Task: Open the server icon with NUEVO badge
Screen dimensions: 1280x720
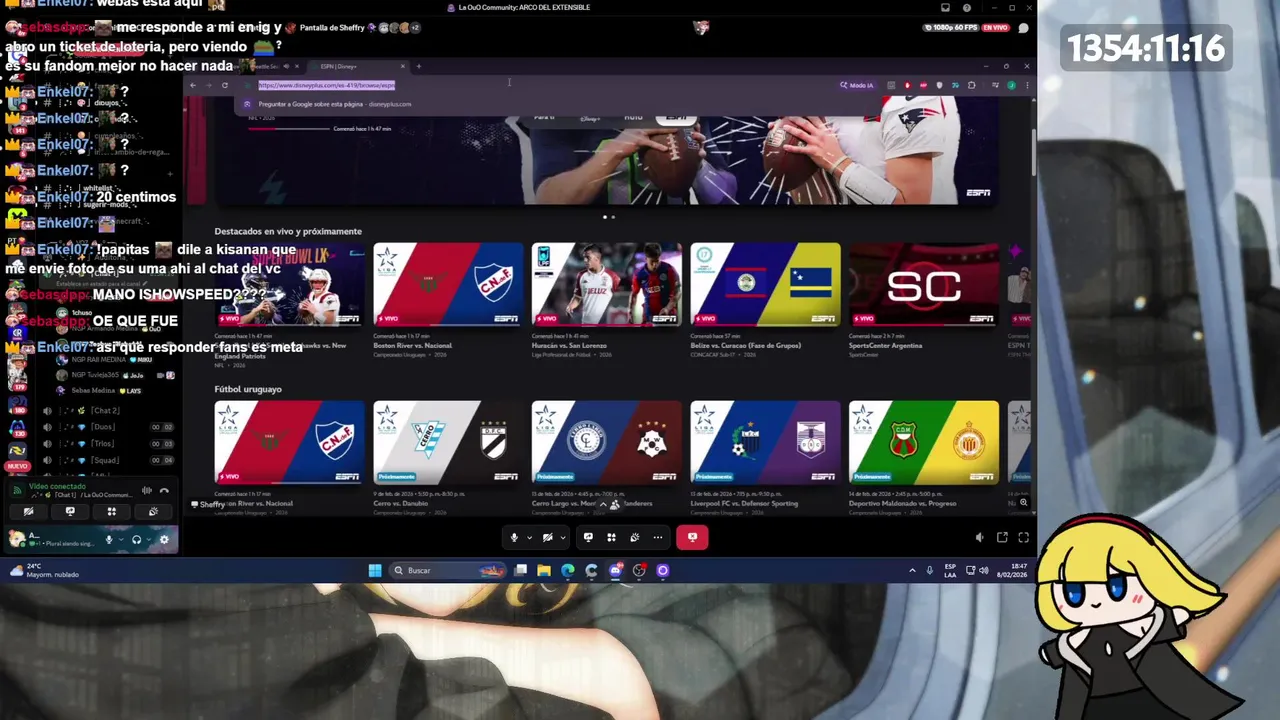Action: point(17,452)
